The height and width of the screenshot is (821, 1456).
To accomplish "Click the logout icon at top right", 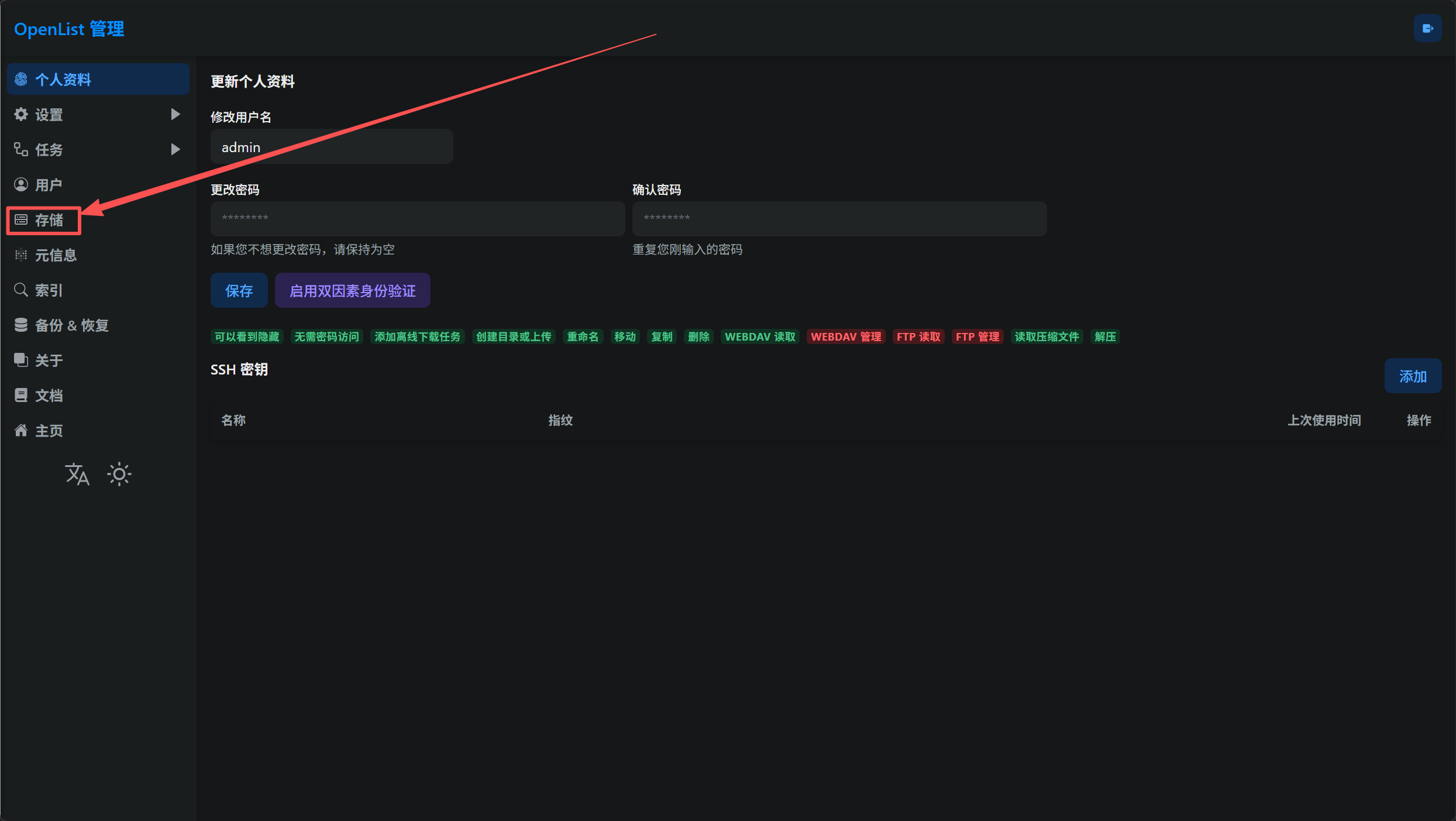I will click(x=1427, y=29).
